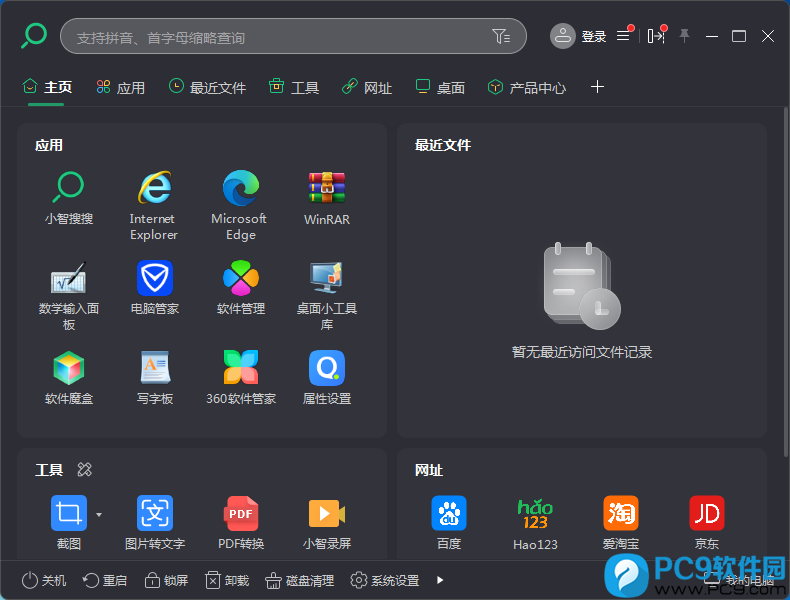Click the 锁屏 lock screen button
Image resolution: width=790 pixels, height=600 pixels.
click(166, 580)
